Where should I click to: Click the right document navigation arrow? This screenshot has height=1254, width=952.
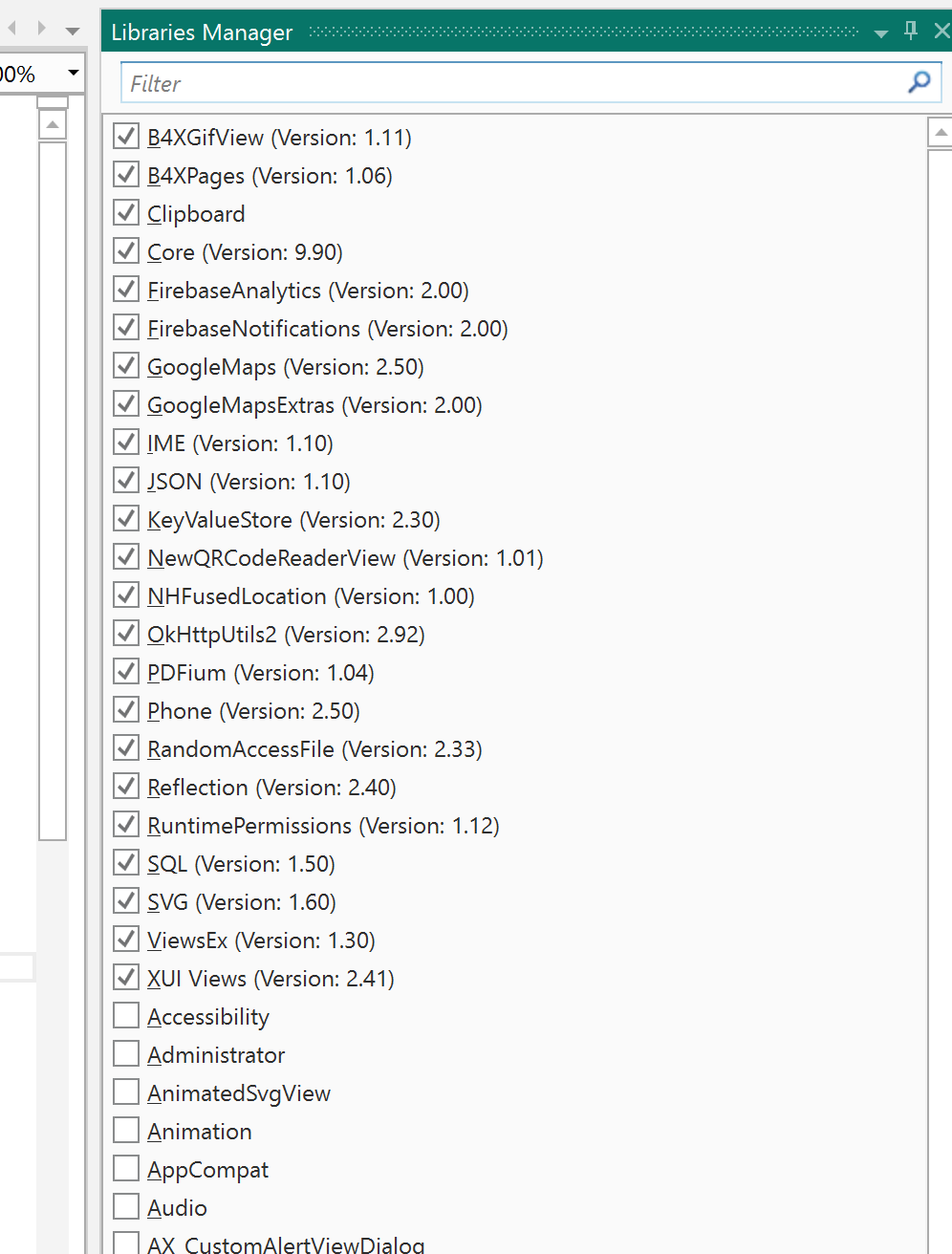[x=41, y=29]
